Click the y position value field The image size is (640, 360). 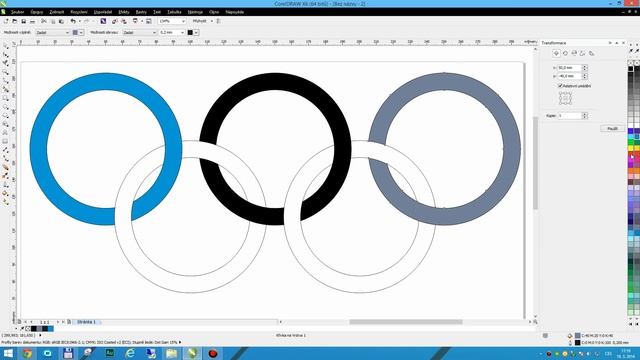pos(569,76)
